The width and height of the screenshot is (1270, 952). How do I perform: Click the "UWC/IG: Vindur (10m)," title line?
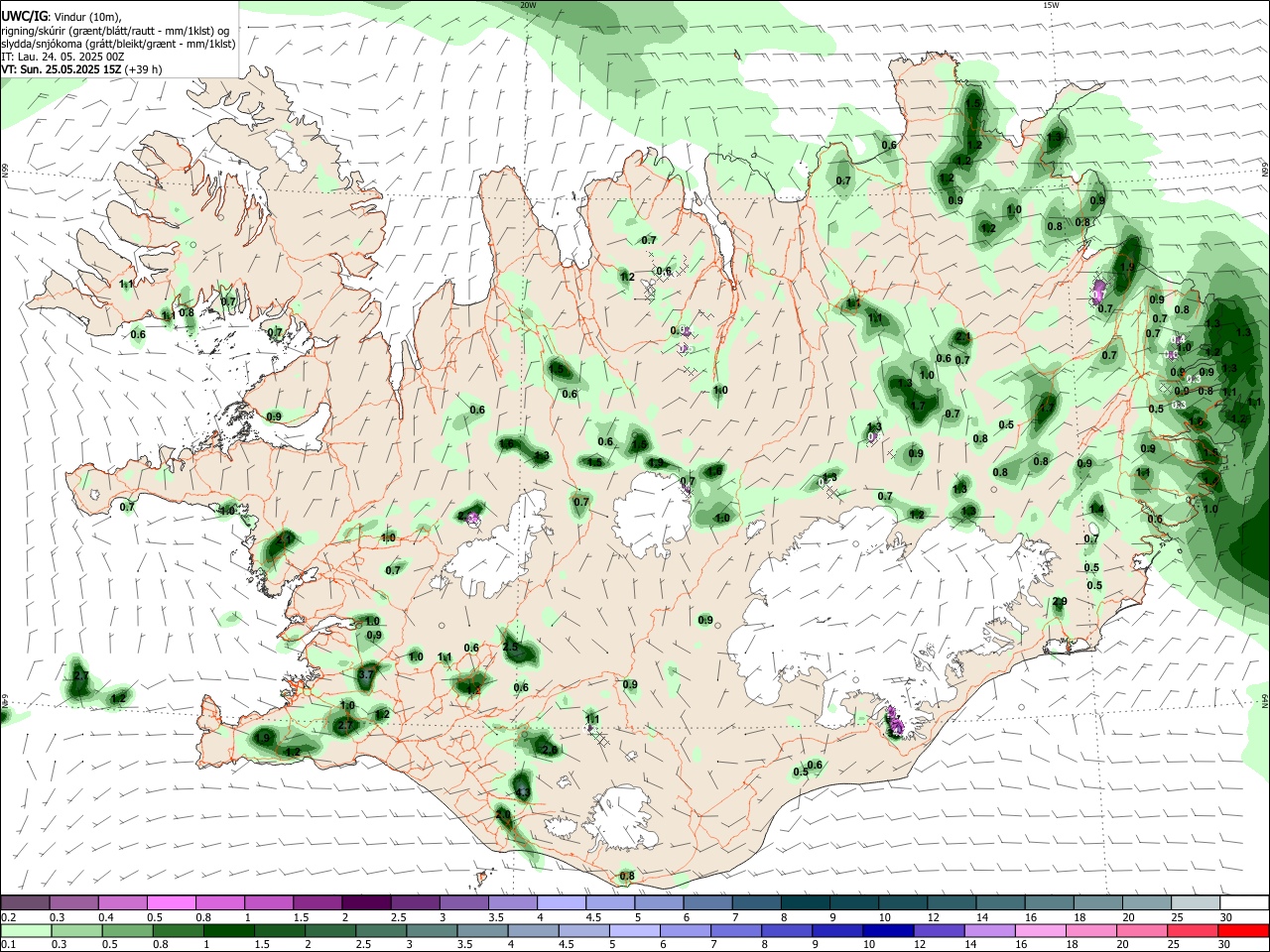click(62, 18)
